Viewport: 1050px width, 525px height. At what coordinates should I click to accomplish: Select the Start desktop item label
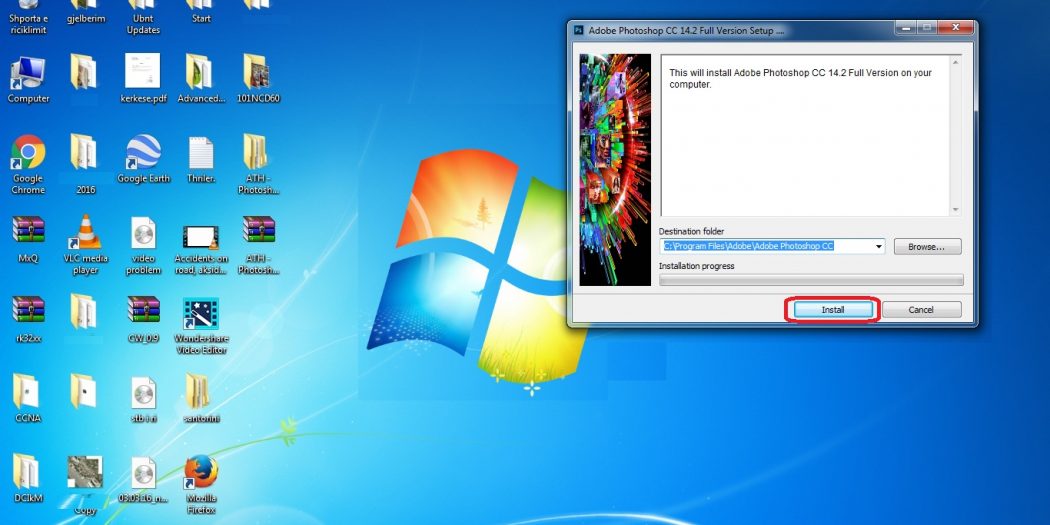point(201,19)
